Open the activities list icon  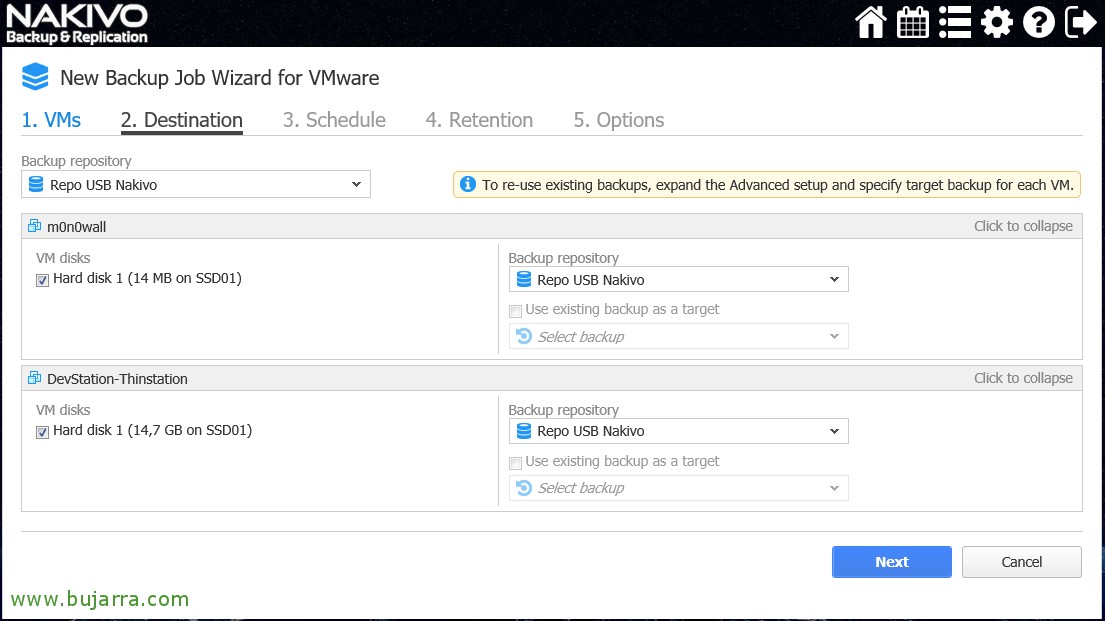[x=955, y=22]
